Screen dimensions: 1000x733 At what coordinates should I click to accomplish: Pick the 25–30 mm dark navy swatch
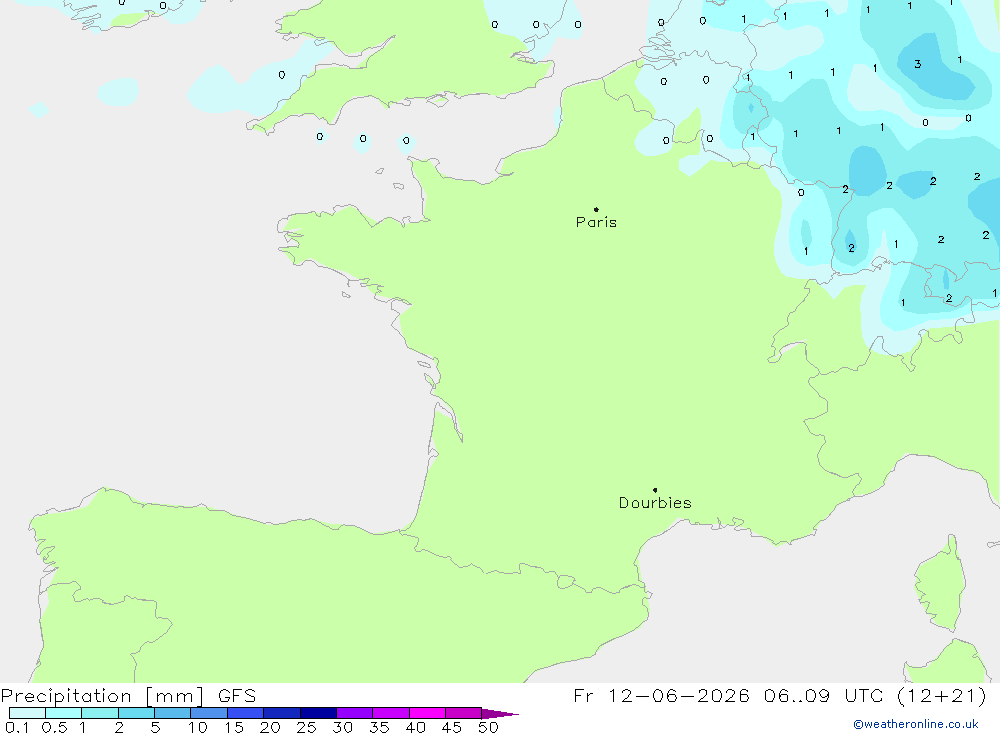(318, 713)
